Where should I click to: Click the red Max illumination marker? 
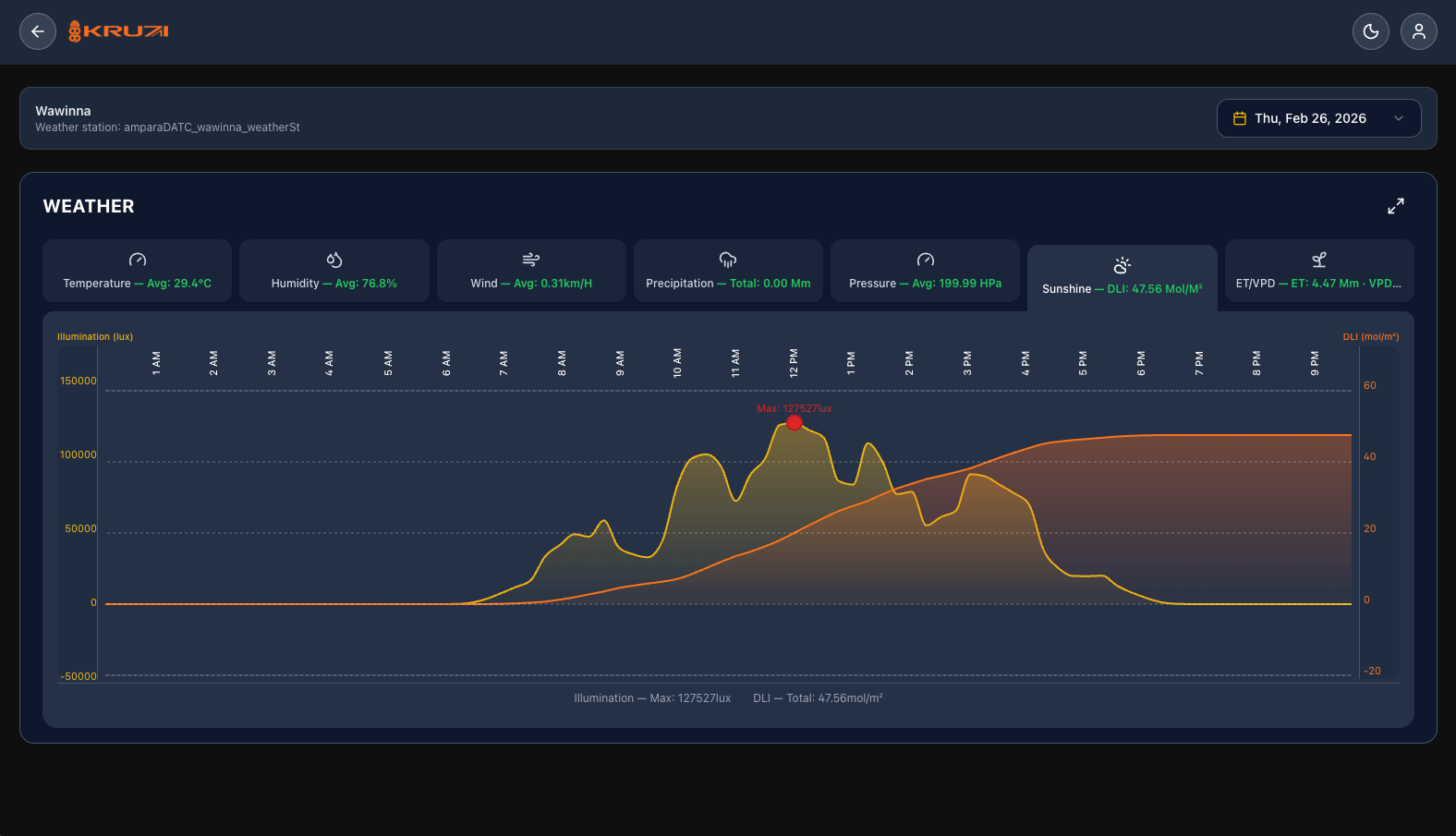click(x=795, y=423)
